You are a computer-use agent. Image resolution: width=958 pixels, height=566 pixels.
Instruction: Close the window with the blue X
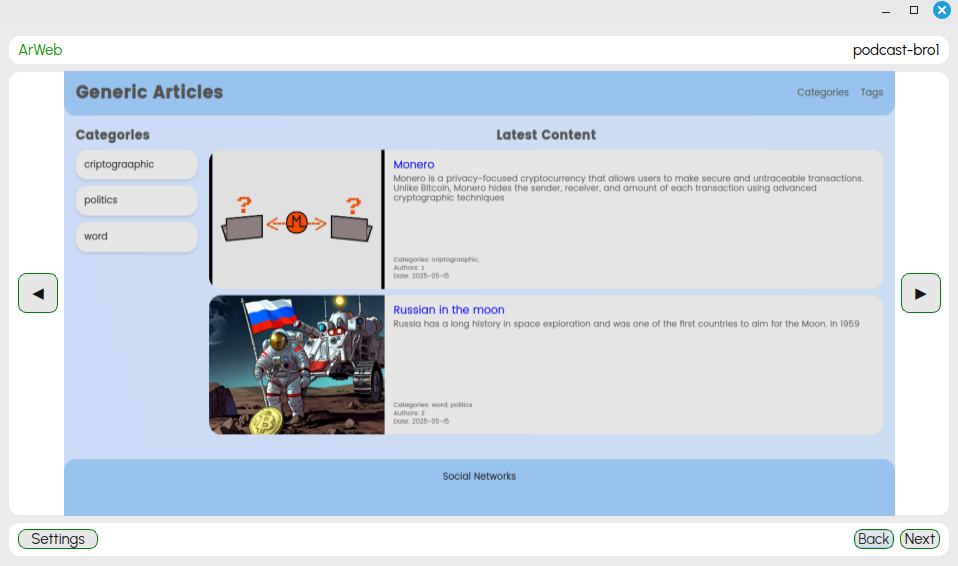(x=942, y=10)
